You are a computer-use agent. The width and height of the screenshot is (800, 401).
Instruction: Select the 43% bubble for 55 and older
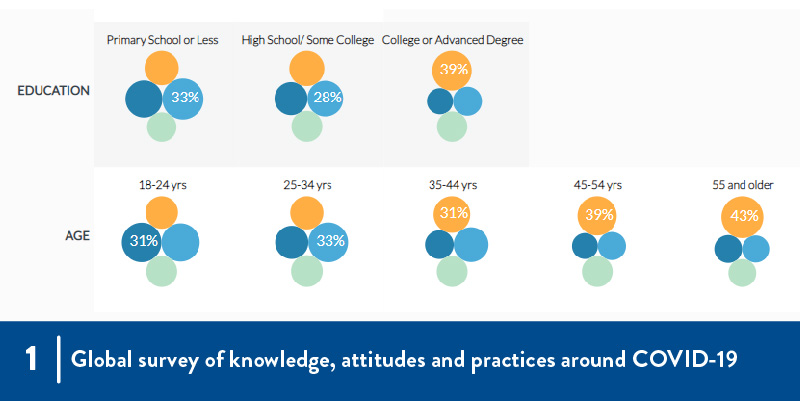tap(744, 216)
